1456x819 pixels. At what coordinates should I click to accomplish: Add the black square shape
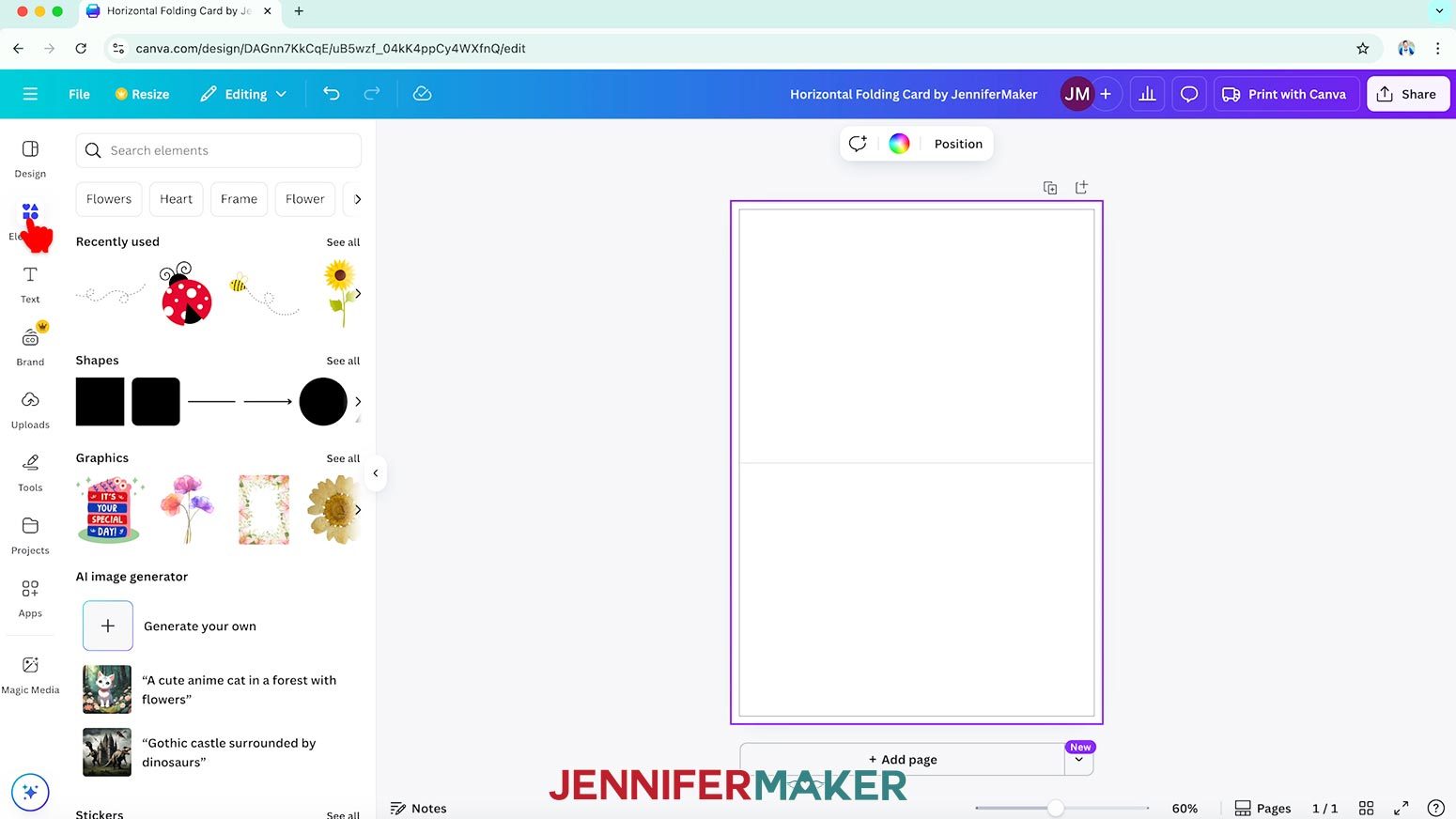click(100, 402)
